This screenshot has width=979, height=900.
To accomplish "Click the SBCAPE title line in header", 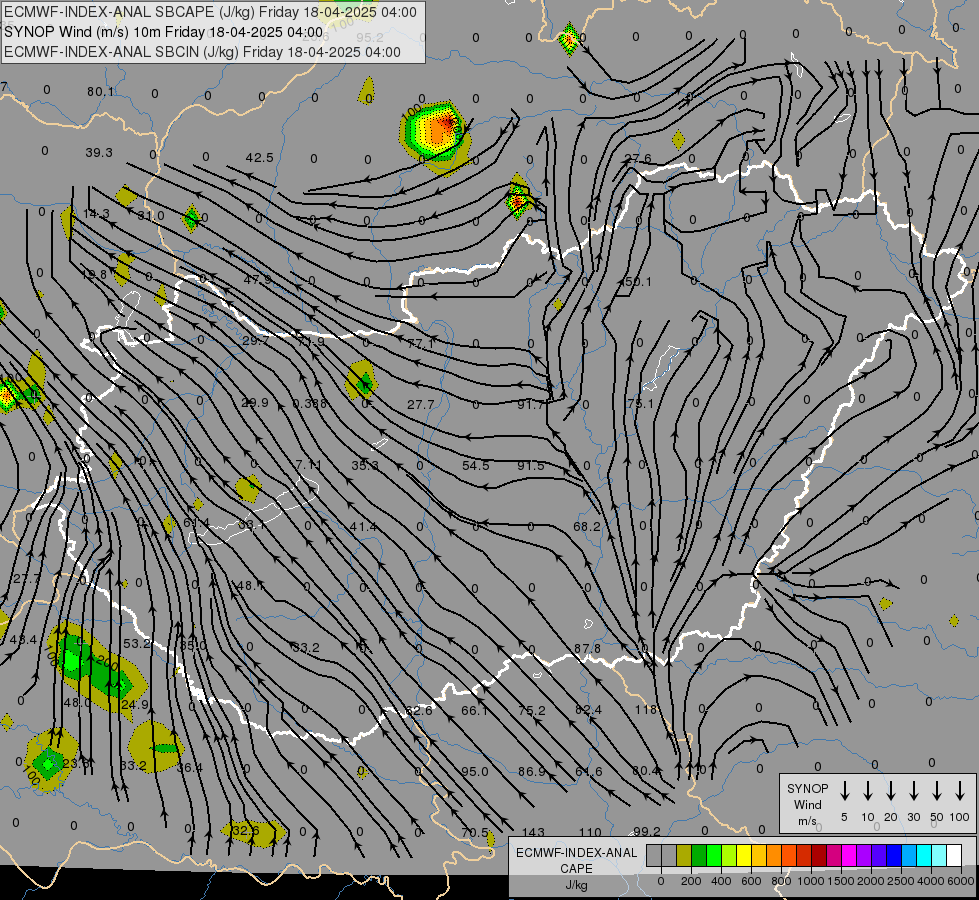I will (210, 12).
